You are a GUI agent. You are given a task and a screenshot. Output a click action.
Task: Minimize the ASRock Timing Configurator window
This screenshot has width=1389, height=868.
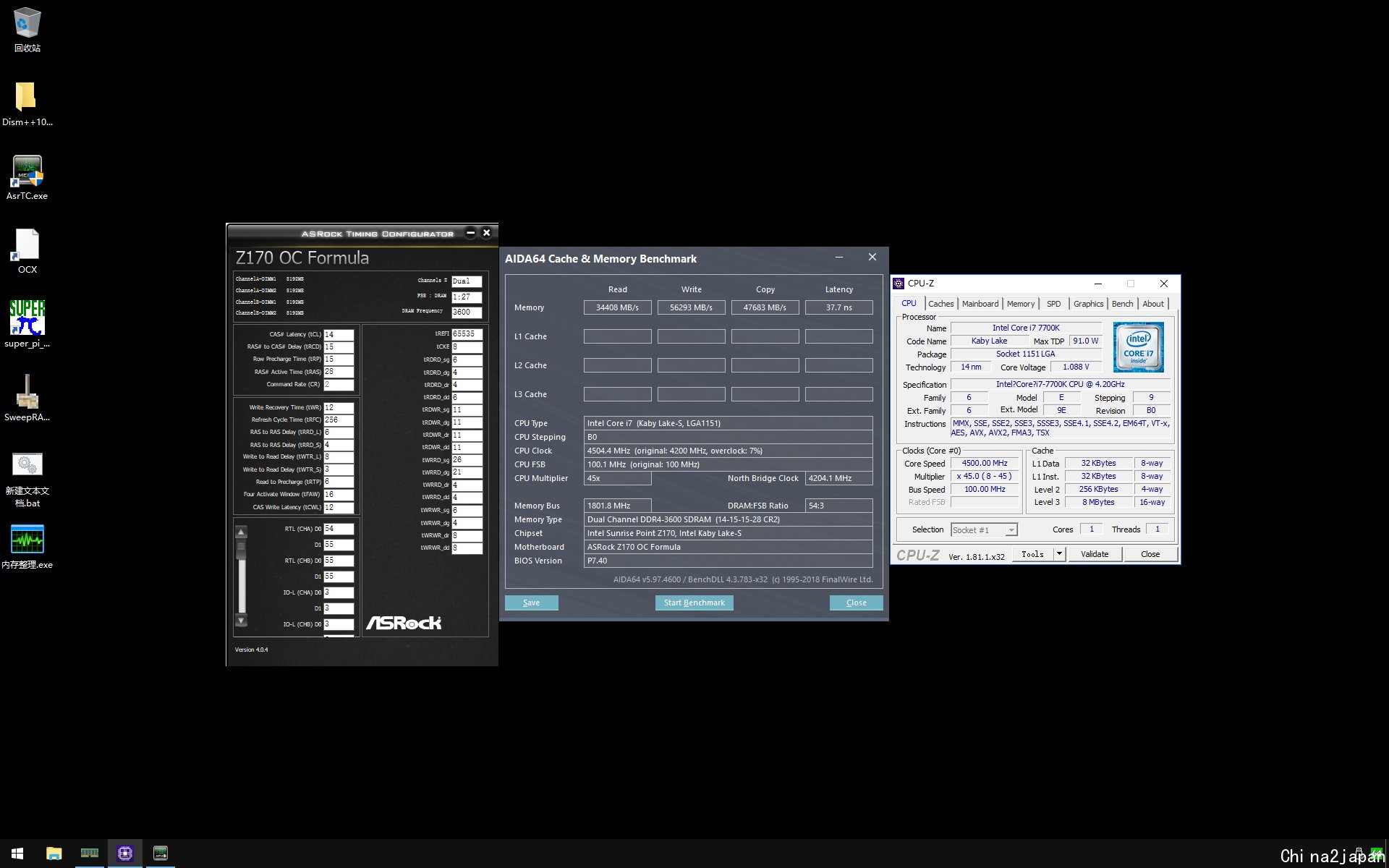click(471, 233)
